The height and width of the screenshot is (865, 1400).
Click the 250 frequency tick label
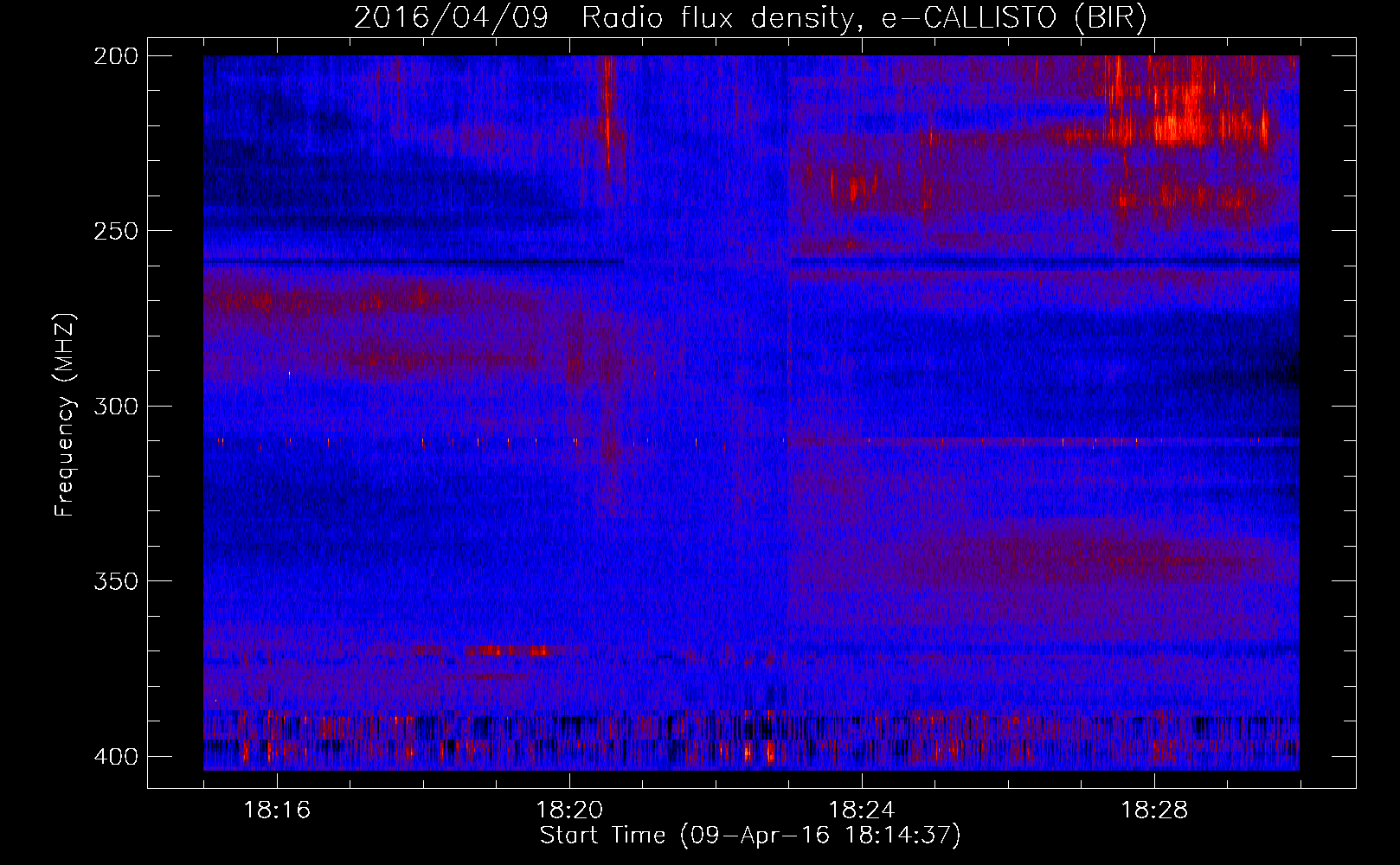(x=116, y=231)
